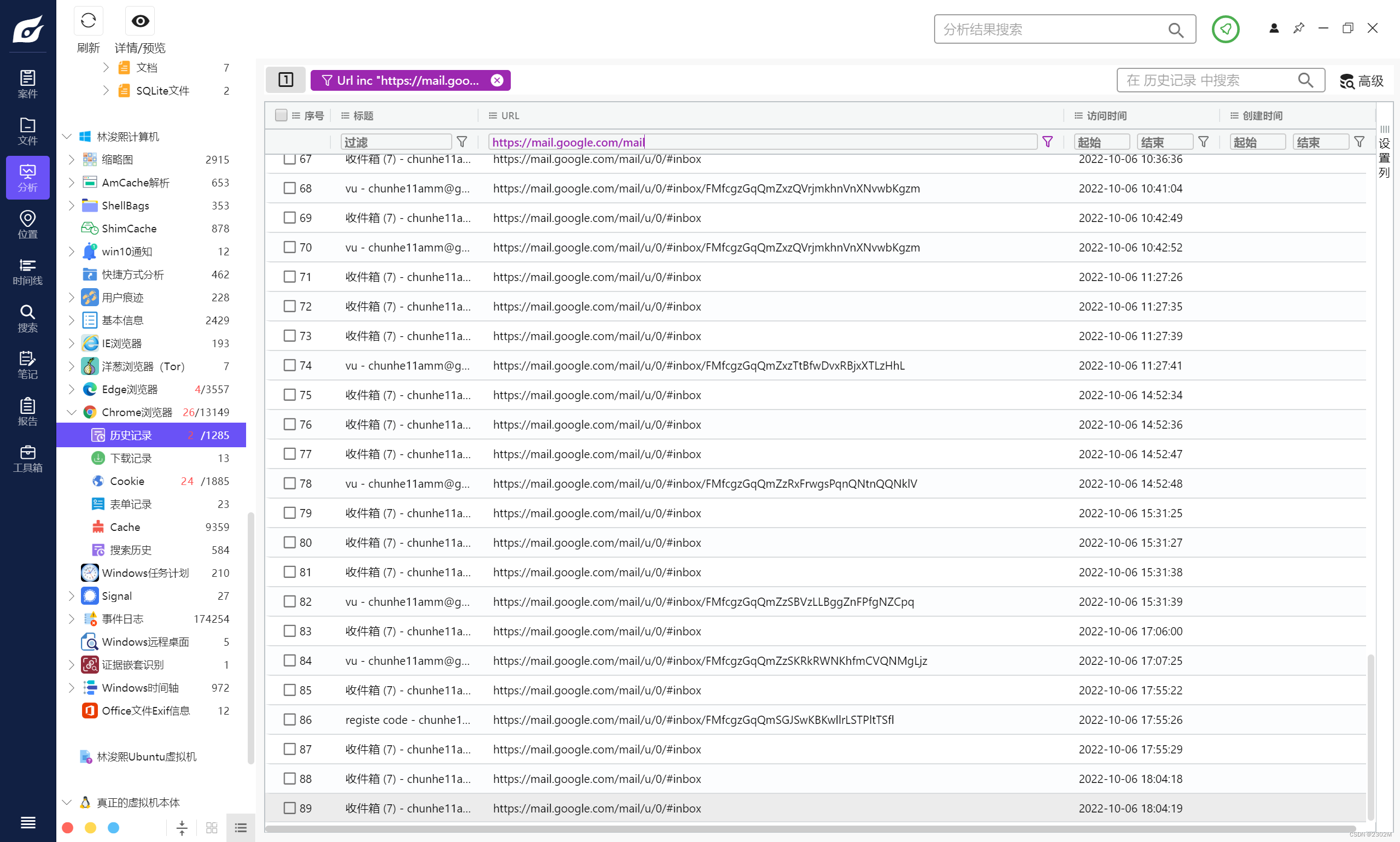This screenshot has width=1400, height=842.
Task: Click the URL column filter funnel icon
Action: [1048, 142]
